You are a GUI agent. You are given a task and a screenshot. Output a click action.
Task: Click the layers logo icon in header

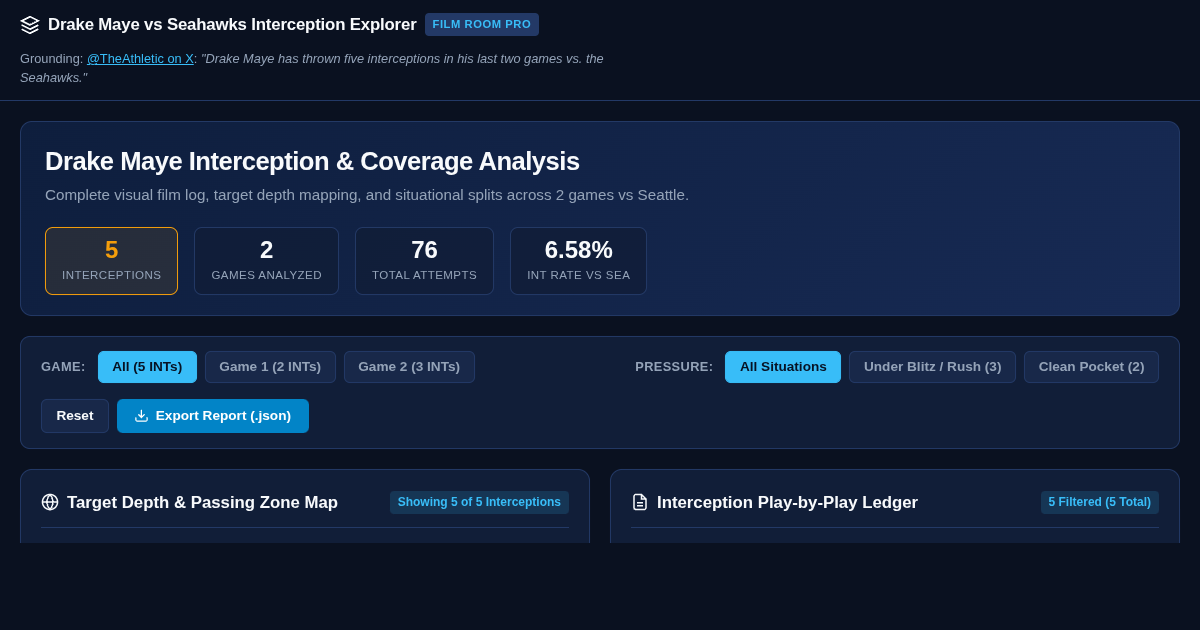coord(30,25)
